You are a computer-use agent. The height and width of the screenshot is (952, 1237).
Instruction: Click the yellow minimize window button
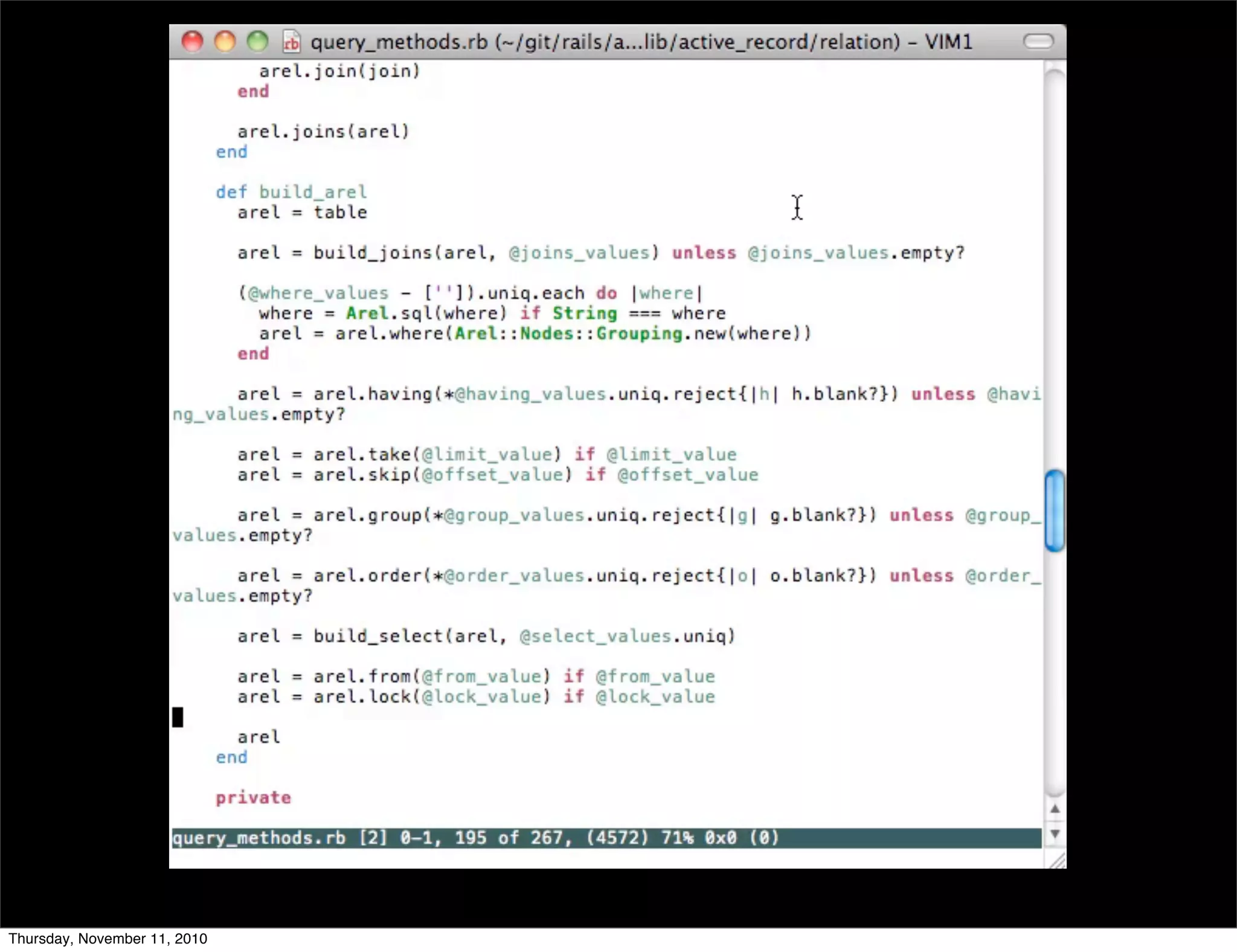tap(225, 42)
